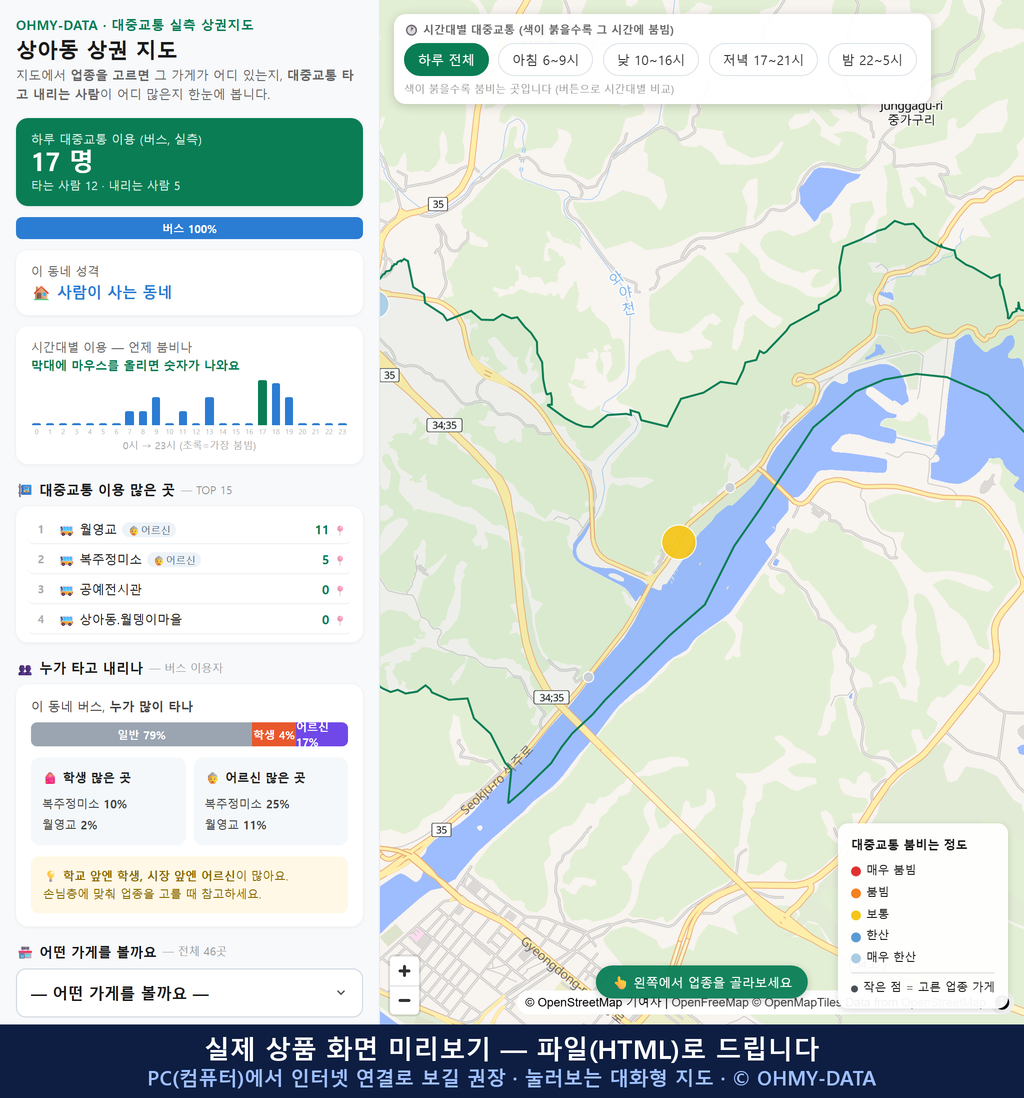Click the 어르신 17% purple segment

(x=322, y=735)
